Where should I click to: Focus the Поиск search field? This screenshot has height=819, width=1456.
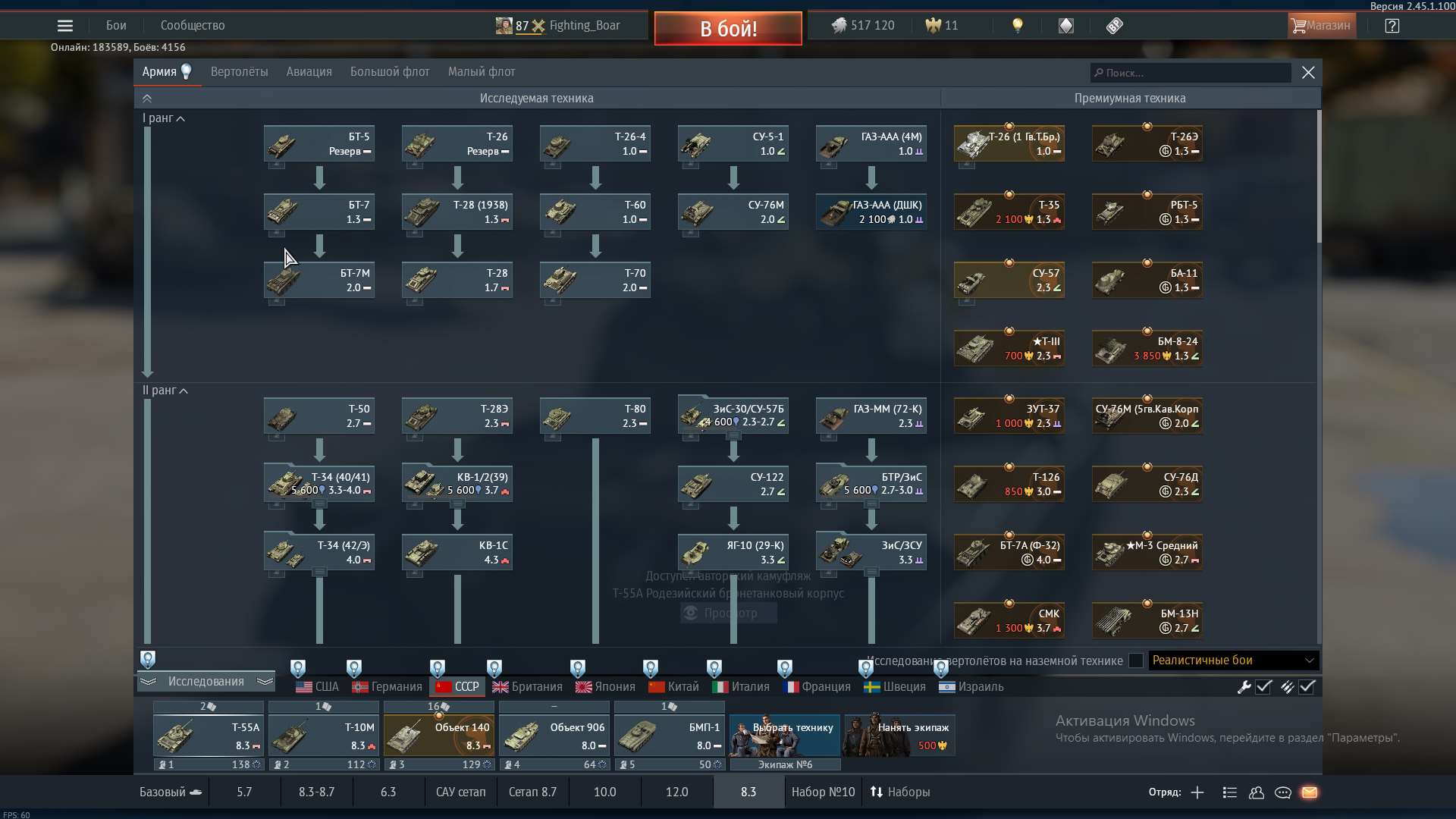click(x=1191, y=73)
